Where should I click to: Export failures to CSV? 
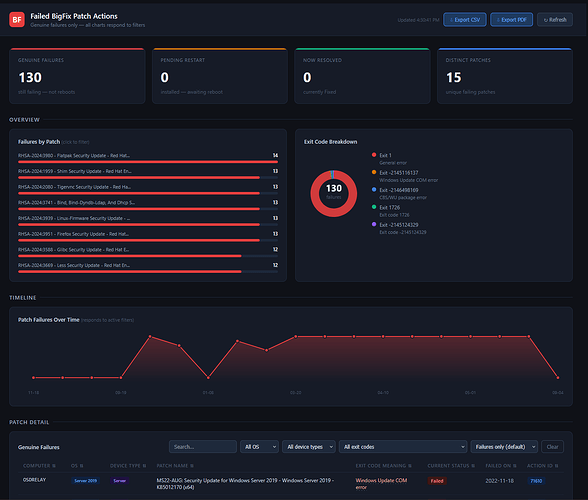tap(465, 20)
